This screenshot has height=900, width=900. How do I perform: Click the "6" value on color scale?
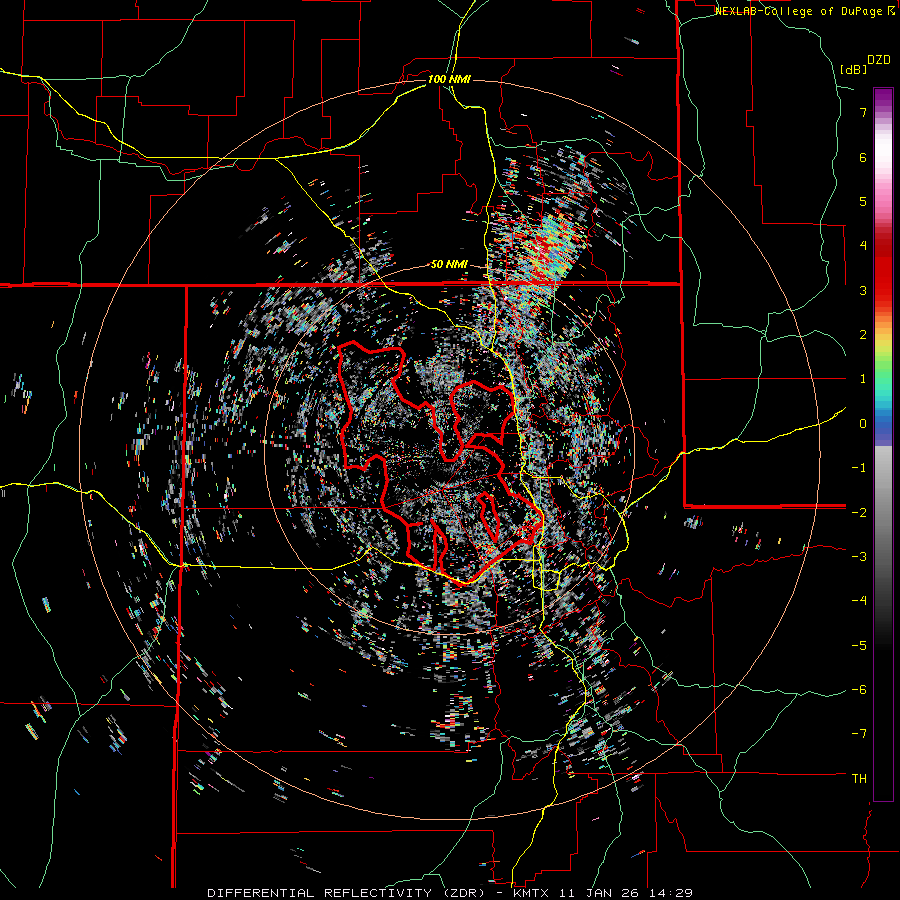(863, 157)
